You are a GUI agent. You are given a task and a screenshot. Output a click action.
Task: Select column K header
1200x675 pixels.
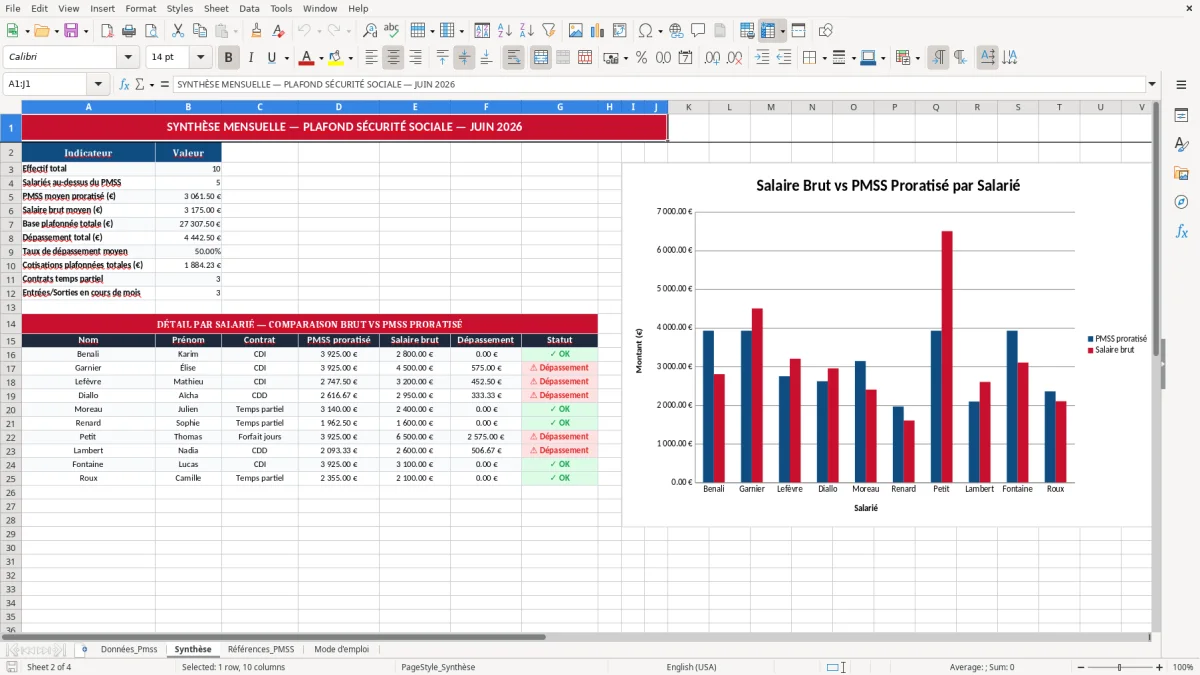click(688, 107)
